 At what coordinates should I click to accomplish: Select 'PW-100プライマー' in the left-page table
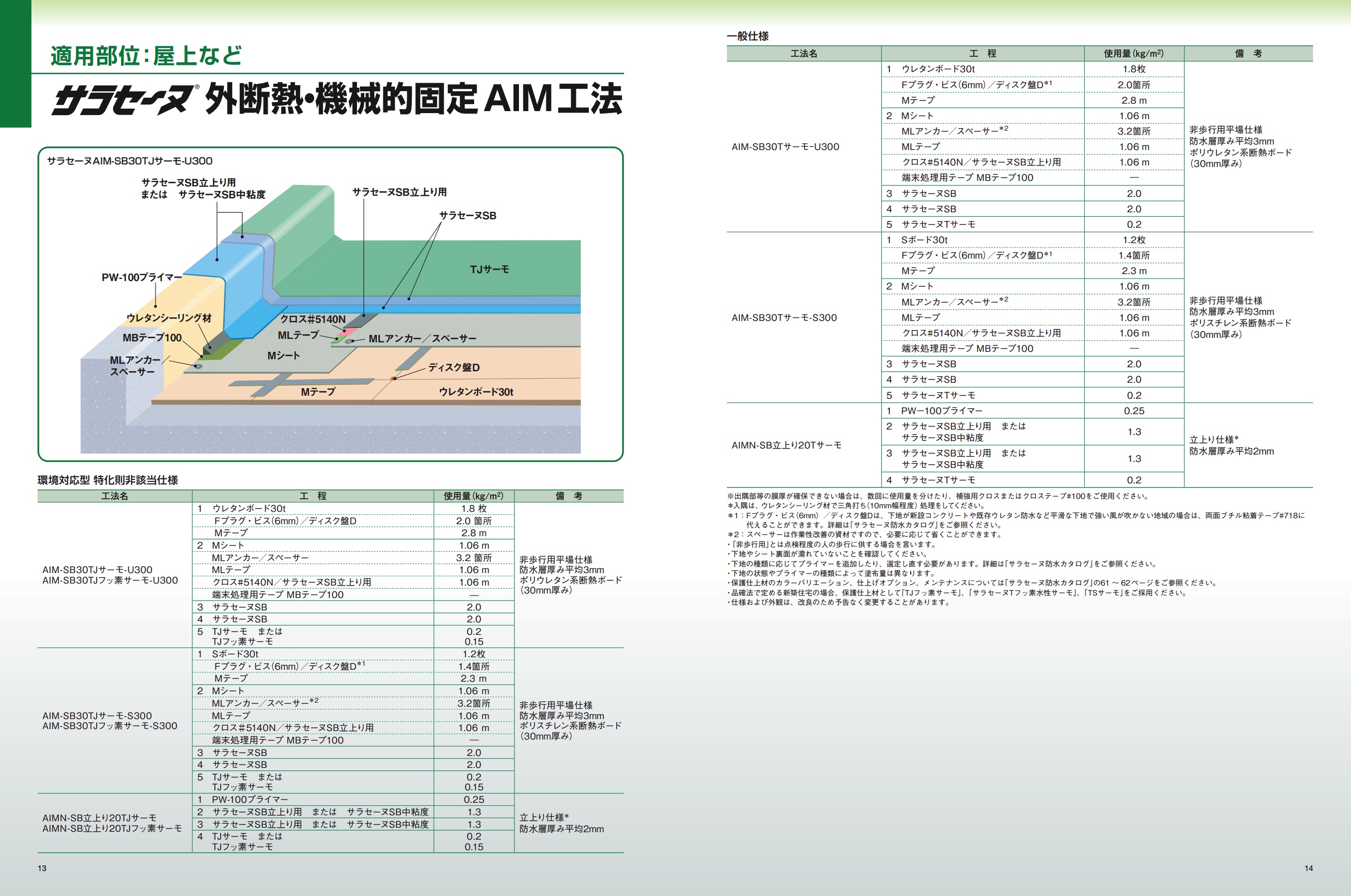(x=250, y=799)
